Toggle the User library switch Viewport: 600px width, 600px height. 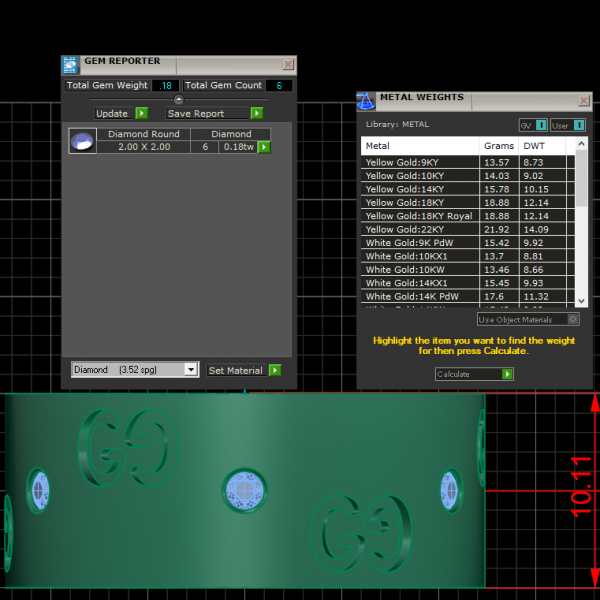[579, 125]
